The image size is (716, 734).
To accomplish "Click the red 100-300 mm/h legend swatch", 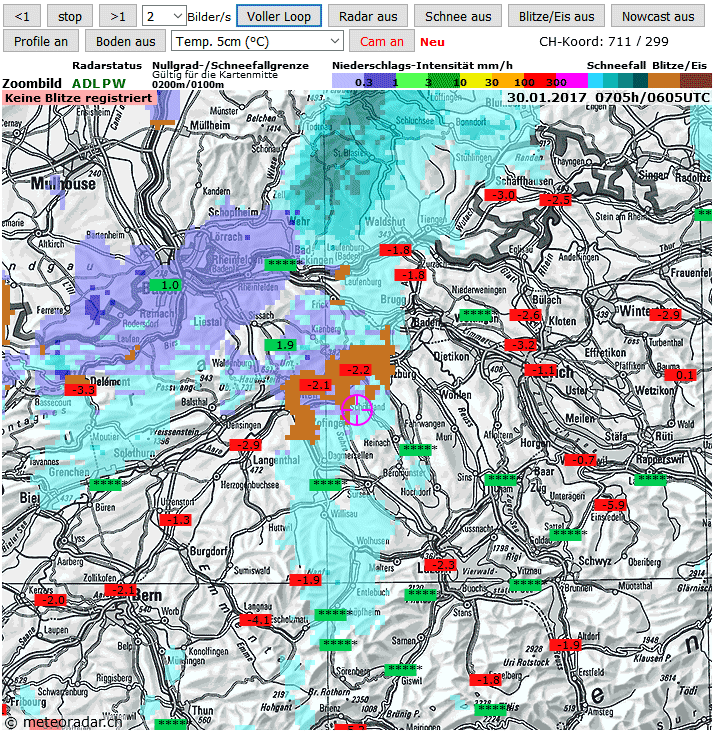I will pyautogui.click(x=540, y=81).
